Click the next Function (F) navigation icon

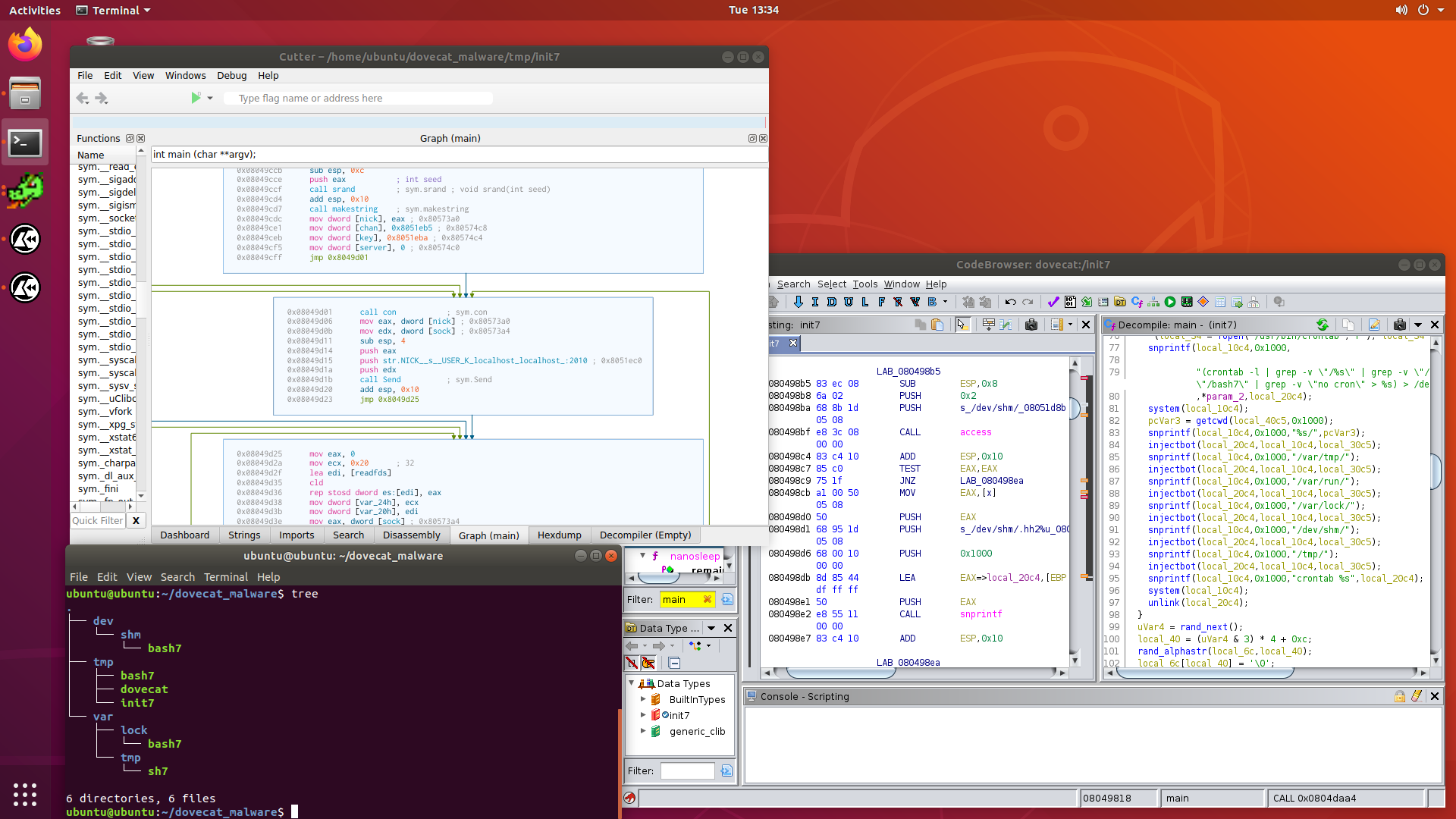point(882,302)
